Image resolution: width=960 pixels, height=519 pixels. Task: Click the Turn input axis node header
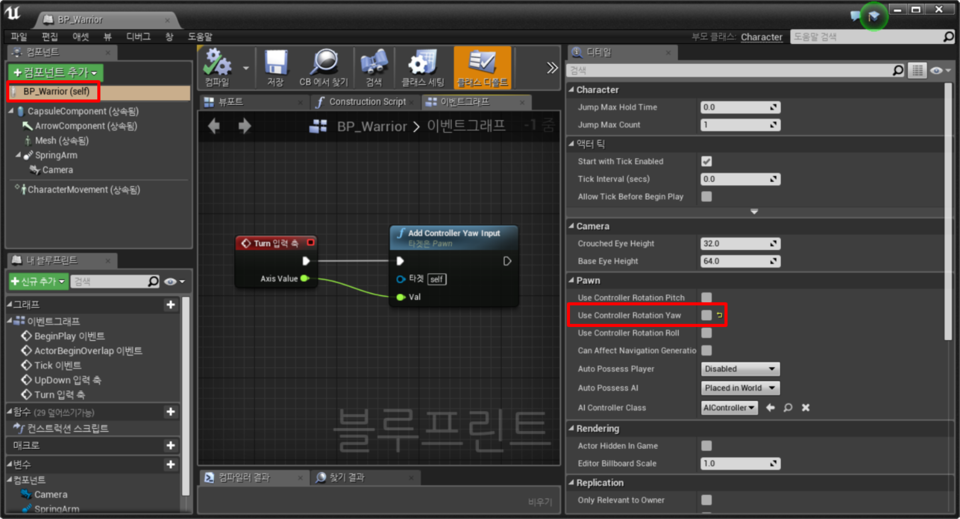[276, 243]
